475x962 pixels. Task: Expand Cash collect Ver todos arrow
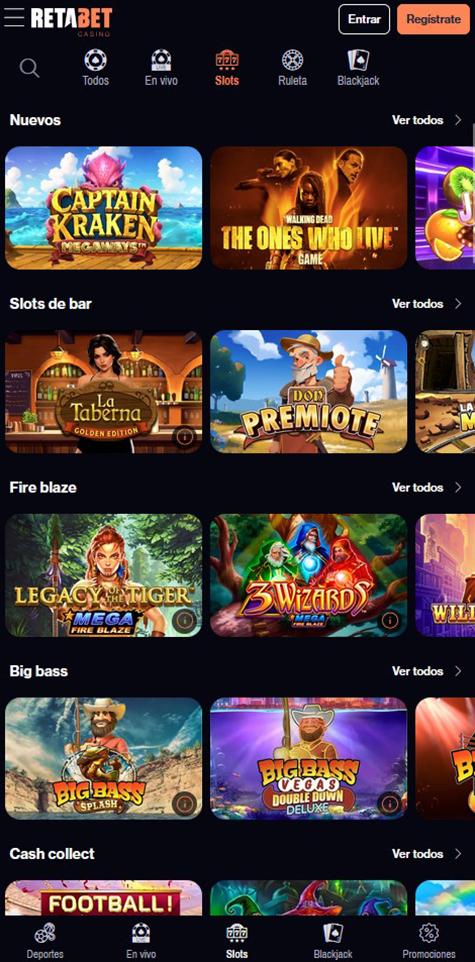coord(458,854)
